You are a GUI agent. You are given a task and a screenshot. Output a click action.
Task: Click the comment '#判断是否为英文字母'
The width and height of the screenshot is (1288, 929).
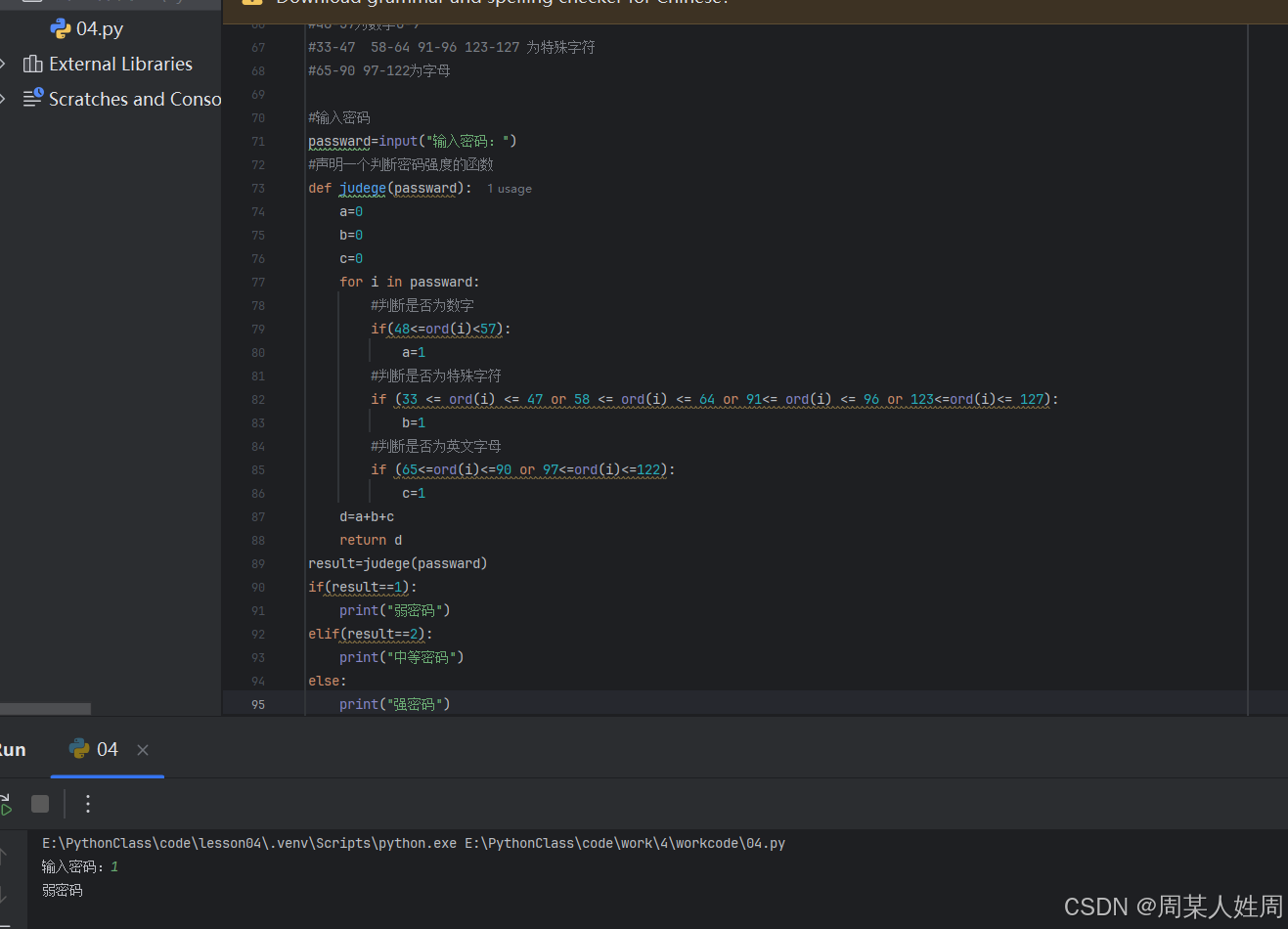[x=436, y=446]
